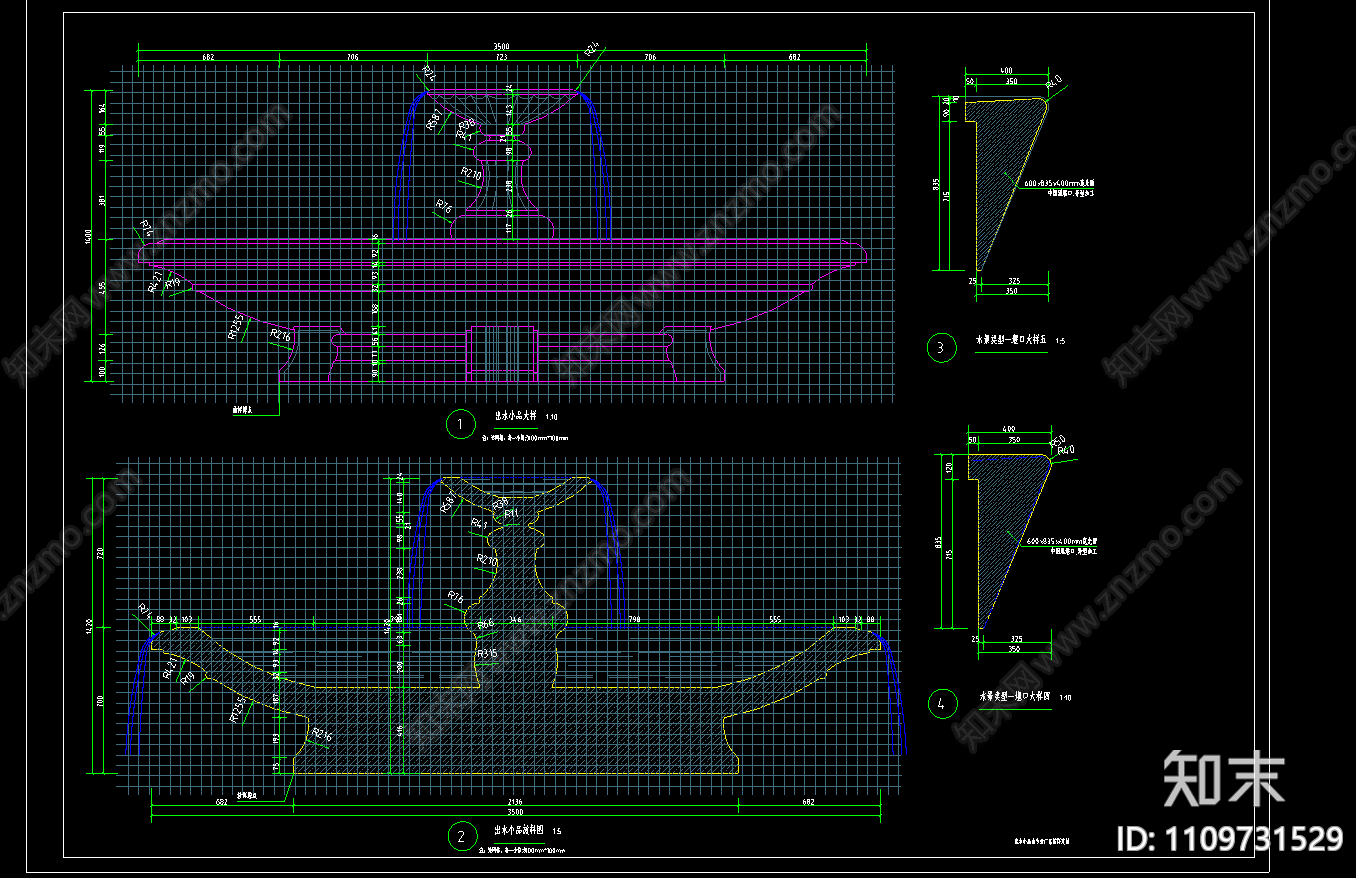Pick the 700 vertical dimension text
Image resolution: width=1356 pixels, height=878 pixels.
(100, 700)
